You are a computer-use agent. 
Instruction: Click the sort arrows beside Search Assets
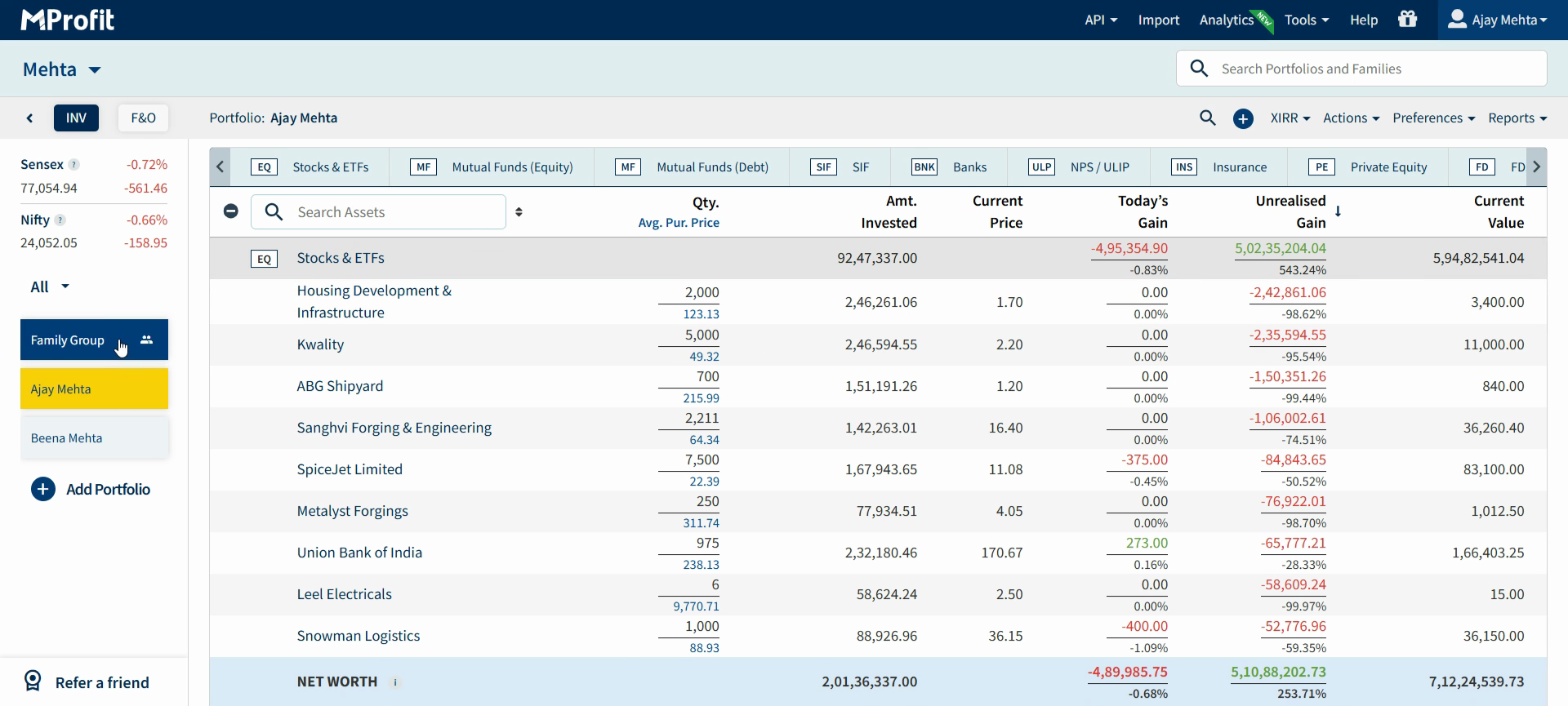pyautogui.click(x=519, y=212)
